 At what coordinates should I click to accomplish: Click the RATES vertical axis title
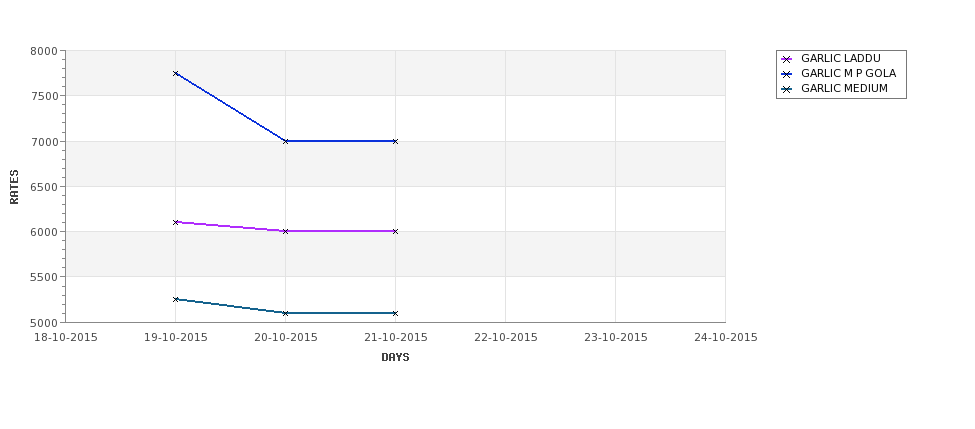(14, 187)
